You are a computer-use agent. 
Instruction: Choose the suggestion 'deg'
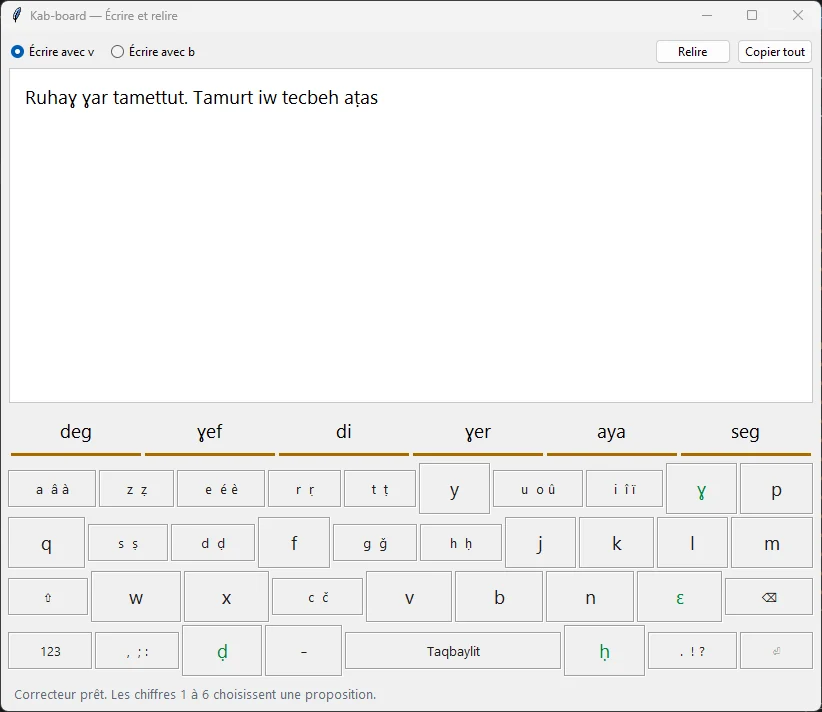(x=76, y=434)
